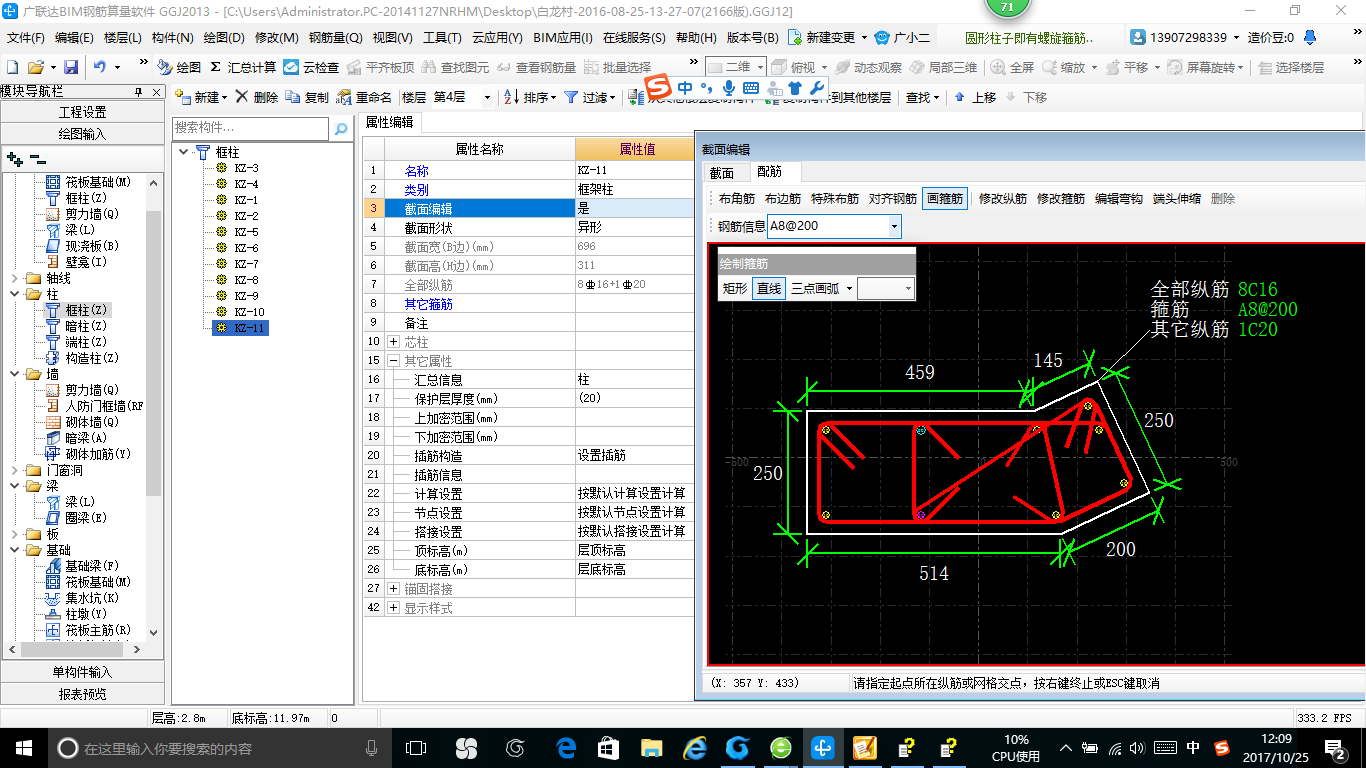Click the 对齐钢筋 button
The height and width of the screenshot is (768, 1366).
[893, 198]
